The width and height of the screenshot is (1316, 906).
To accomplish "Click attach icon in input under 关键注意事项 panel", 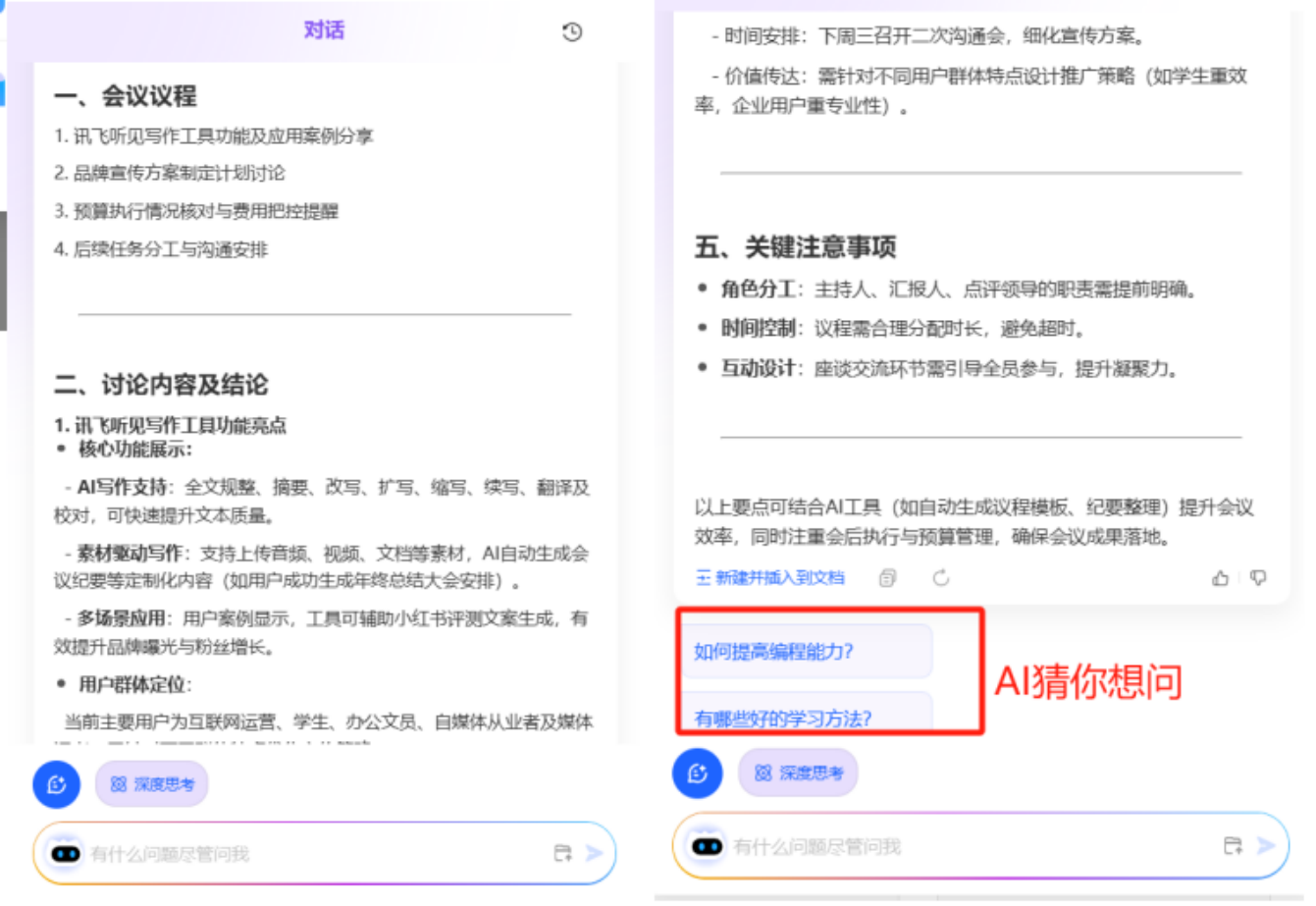I will pyautogui.click(x=1233, y=845).
